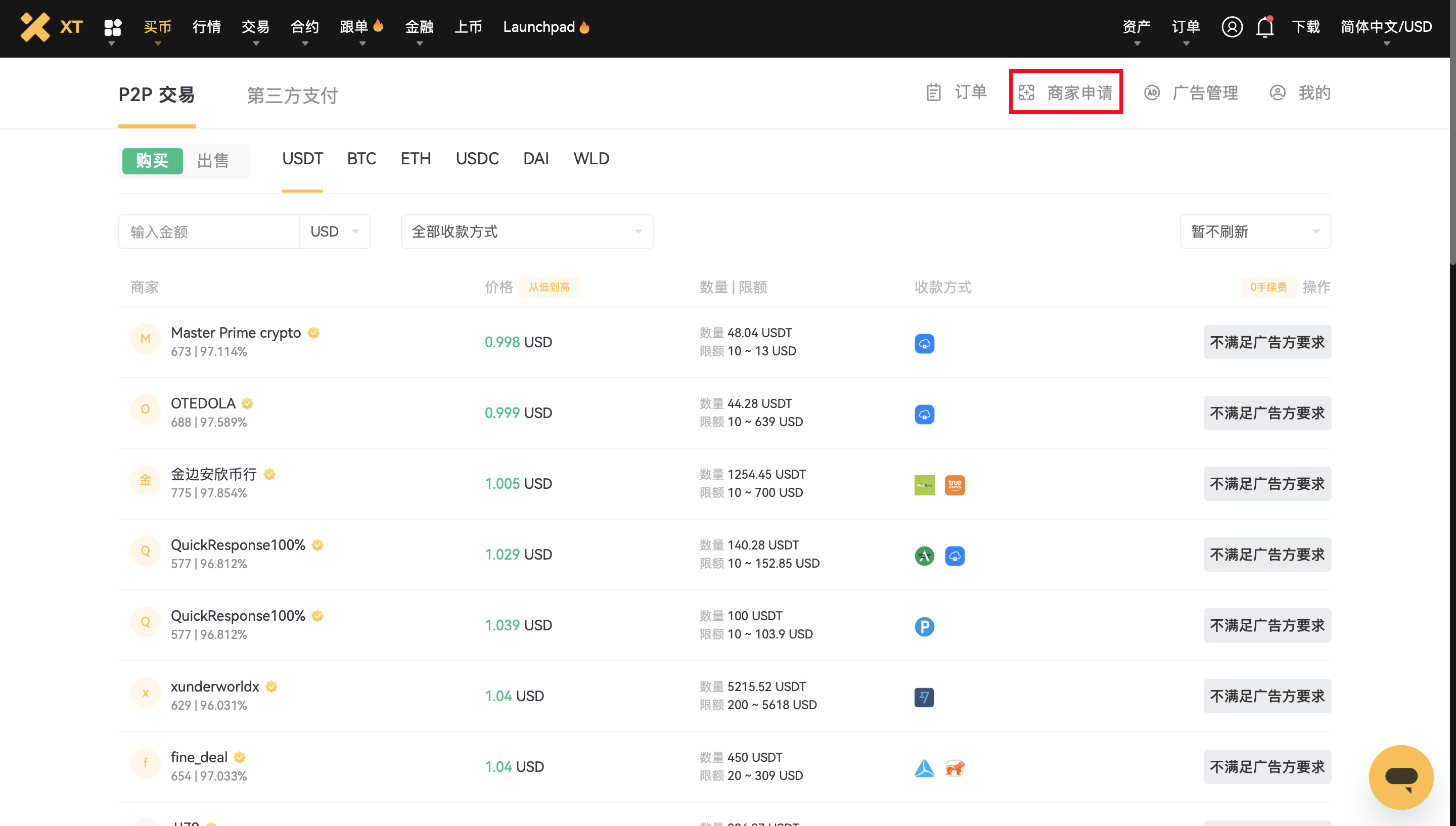This screenshot has width=1456, height=826.
Task: Click the true money icon in 金边安欣币行 row
Action: tap(954, 485)
